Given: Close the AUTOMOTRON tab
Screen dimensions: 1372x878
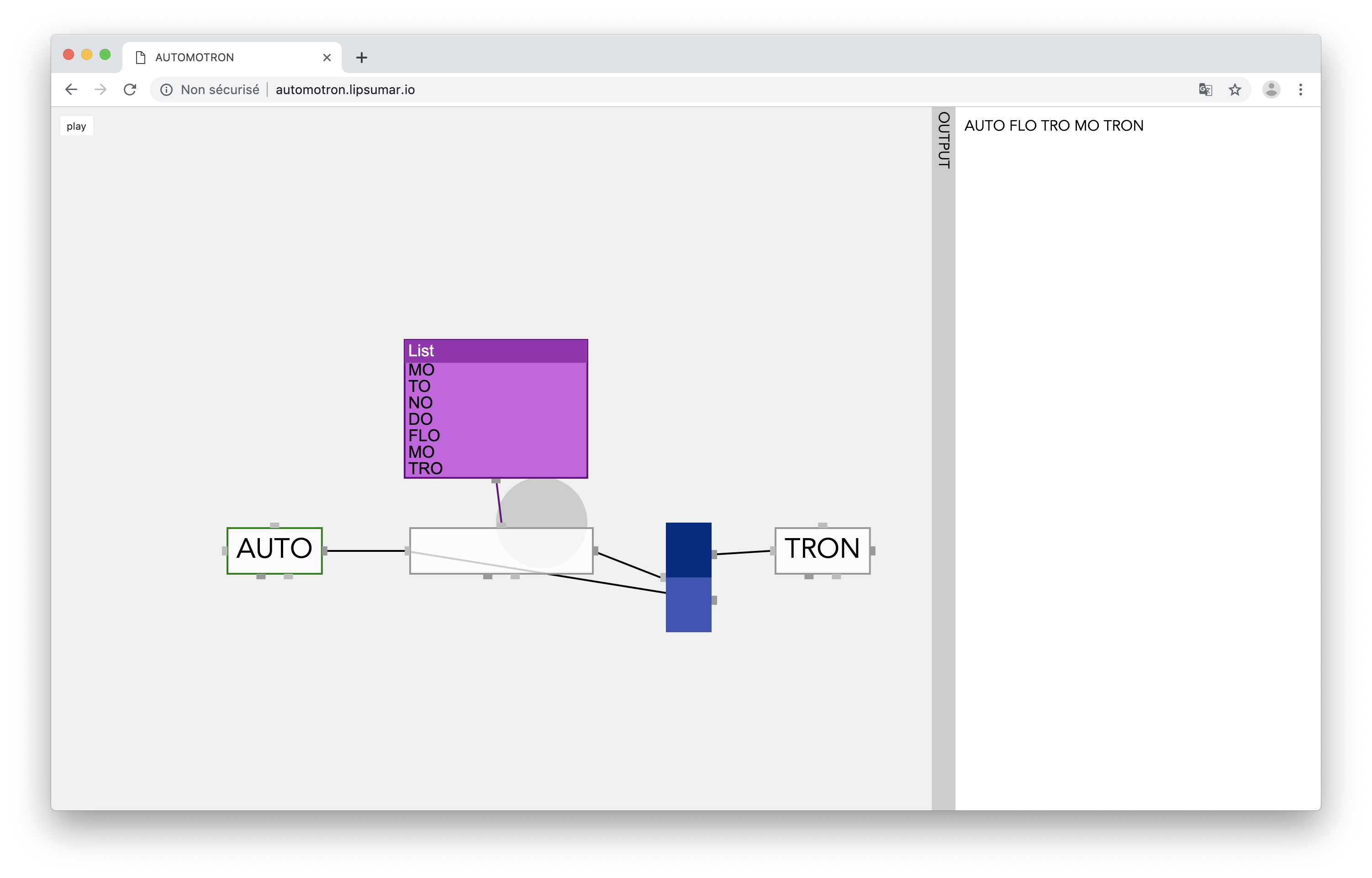Looking at the screenshot, I should coord(327,58).
